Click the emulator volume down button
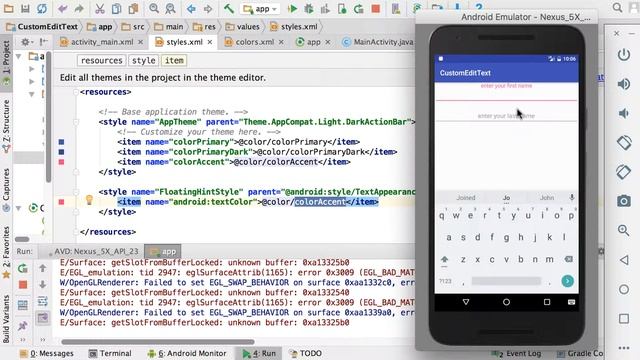The height and width of the screenshot is (360, 640). coord(624,113)
